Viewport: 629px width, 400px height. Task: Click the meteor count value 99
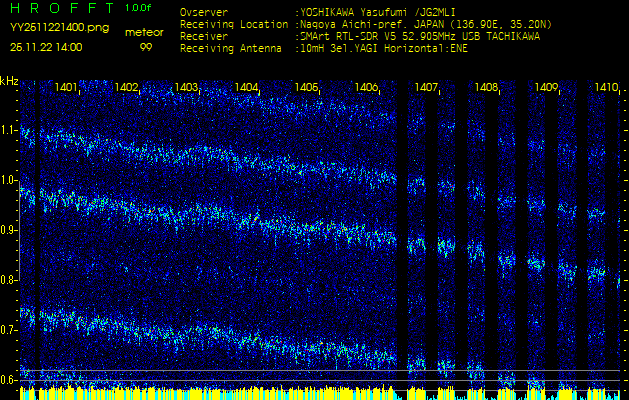click(x=146, y=47)
